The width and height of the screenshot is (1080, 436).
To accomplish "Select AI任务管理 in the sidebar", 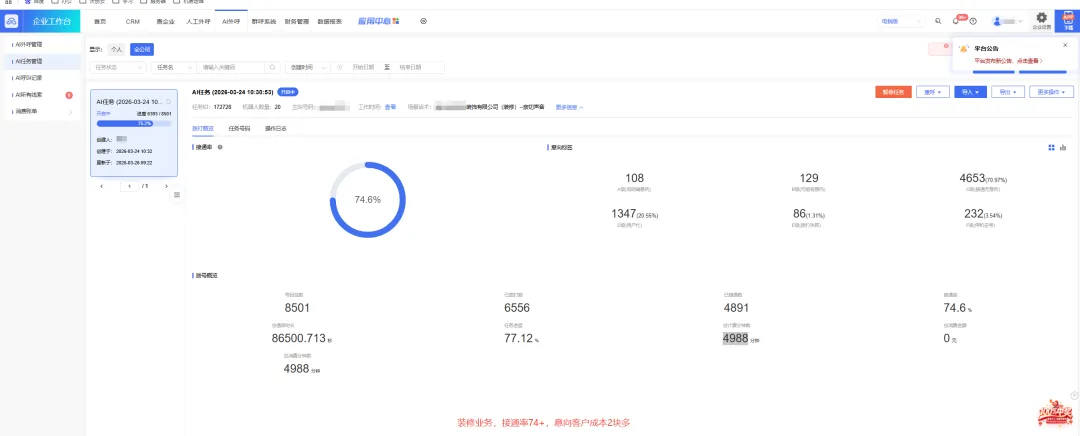I will point(41,61).
